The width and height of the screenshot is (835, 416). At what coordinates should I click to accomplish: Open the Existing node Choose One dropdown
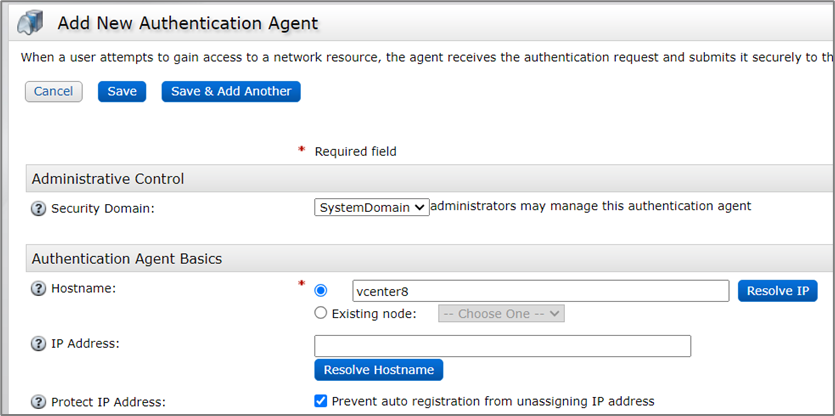[501, 313]
